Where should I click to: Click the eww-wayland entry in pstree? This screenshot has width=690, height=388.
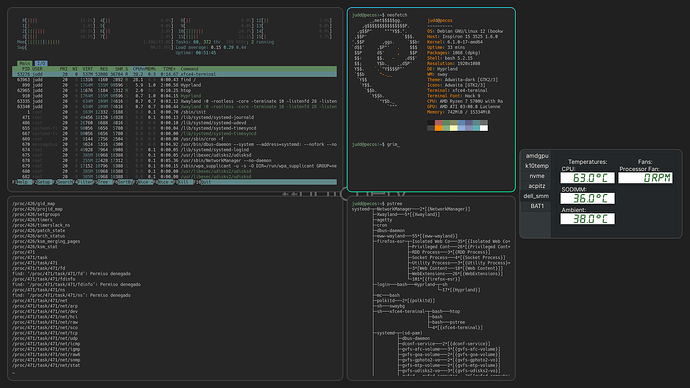417,236
